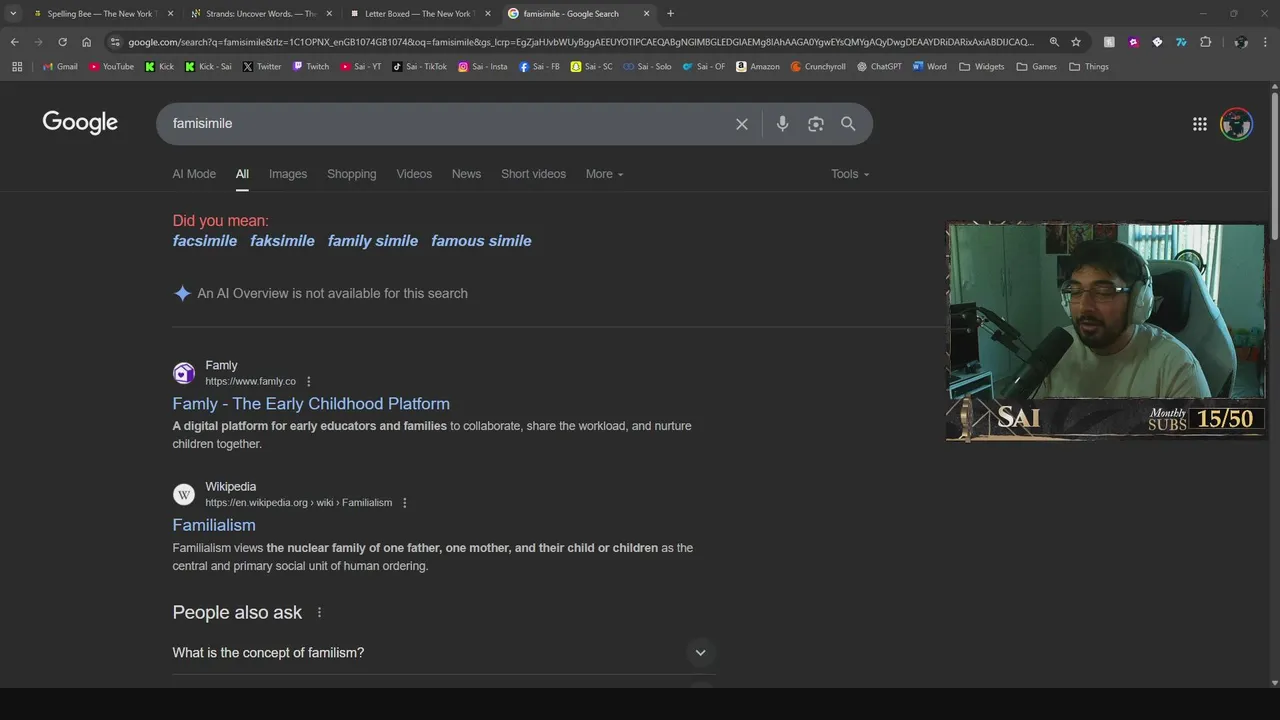This screenshot has width=1280, height=720.
Task: Open 'Famly - The Early Childhood Platform' link
Action: tap(311, 404)
